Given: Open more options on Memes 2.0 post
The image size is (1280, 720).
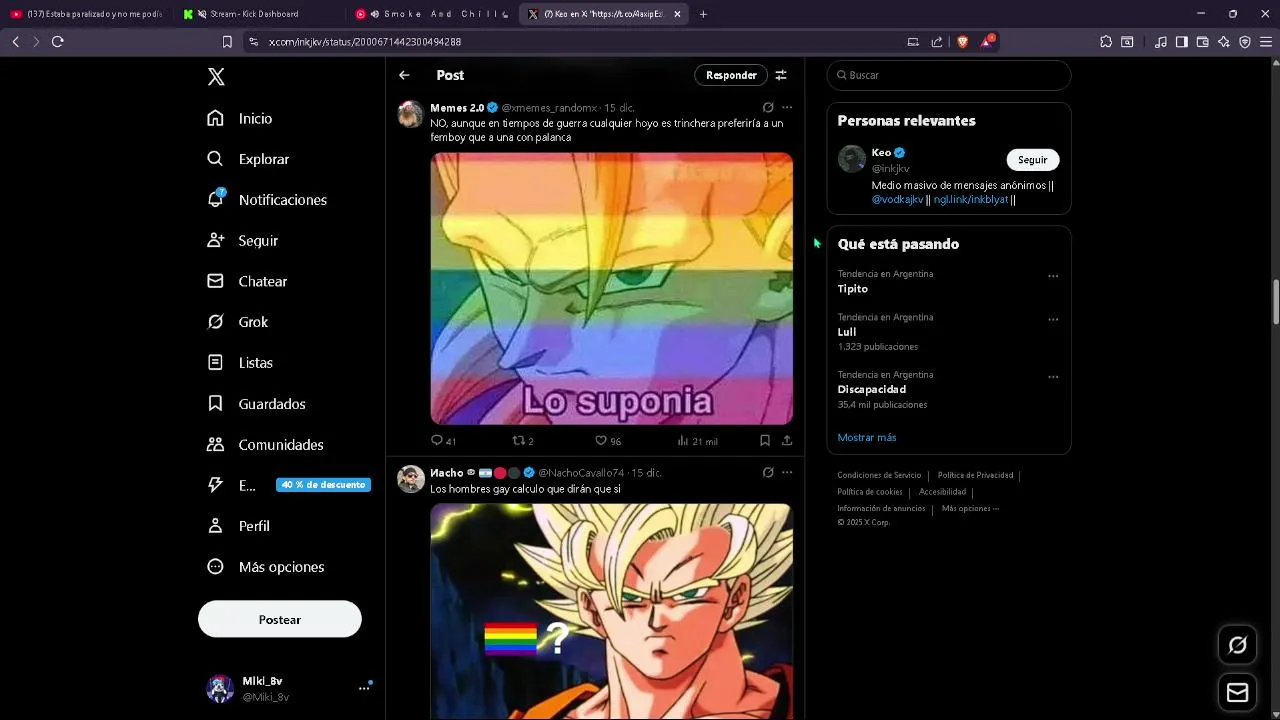Looking at the screenshot, I should coord(787,107).
